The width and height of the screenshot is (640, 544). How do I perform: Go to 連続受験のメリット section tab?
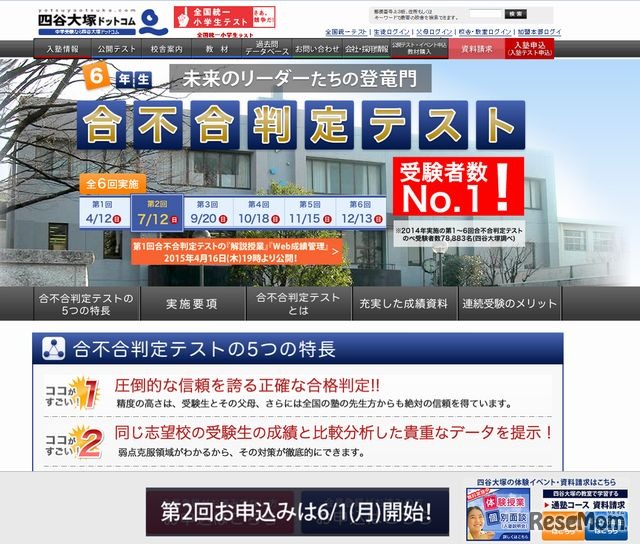510,304
